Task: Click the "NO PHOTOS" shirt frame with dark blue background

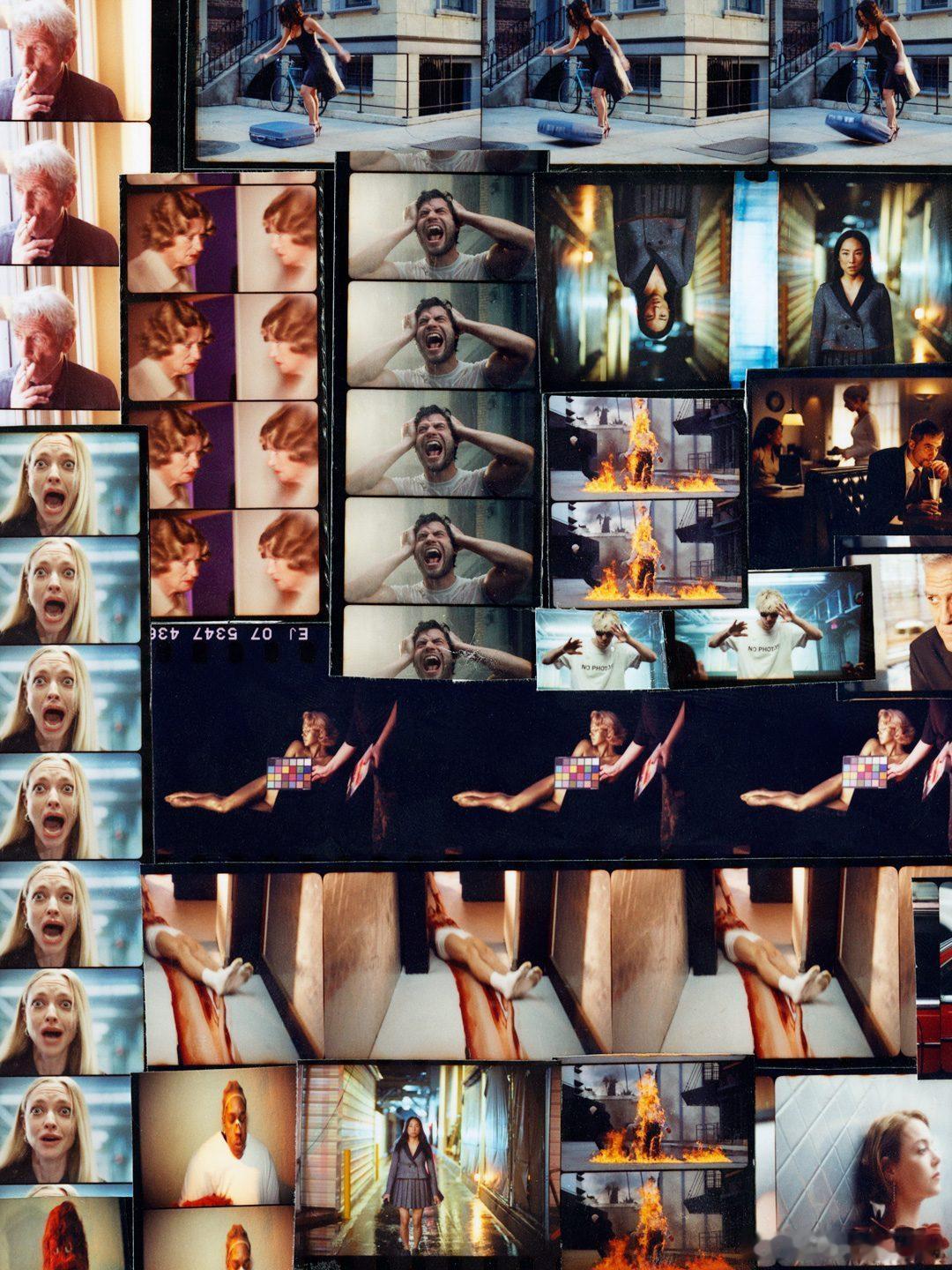Action: pos(773,628)
